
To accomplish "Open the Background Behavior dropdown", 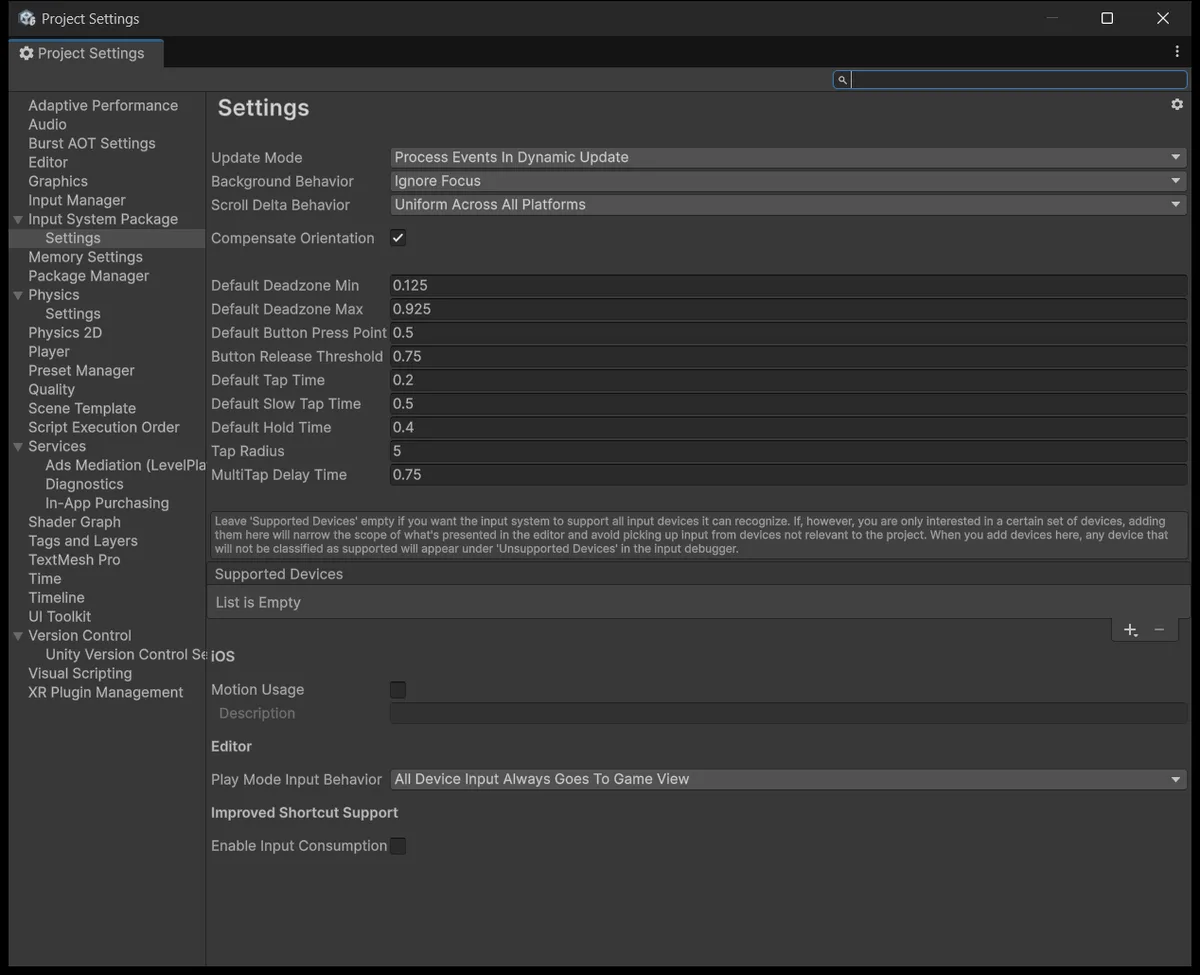I will pyautogui.click(x=788, y=181).
